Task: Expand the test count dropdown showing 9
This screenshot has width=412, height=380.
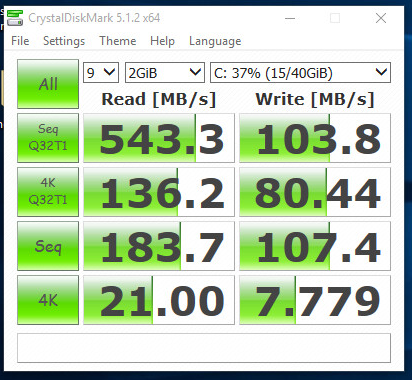Action: 101,73
